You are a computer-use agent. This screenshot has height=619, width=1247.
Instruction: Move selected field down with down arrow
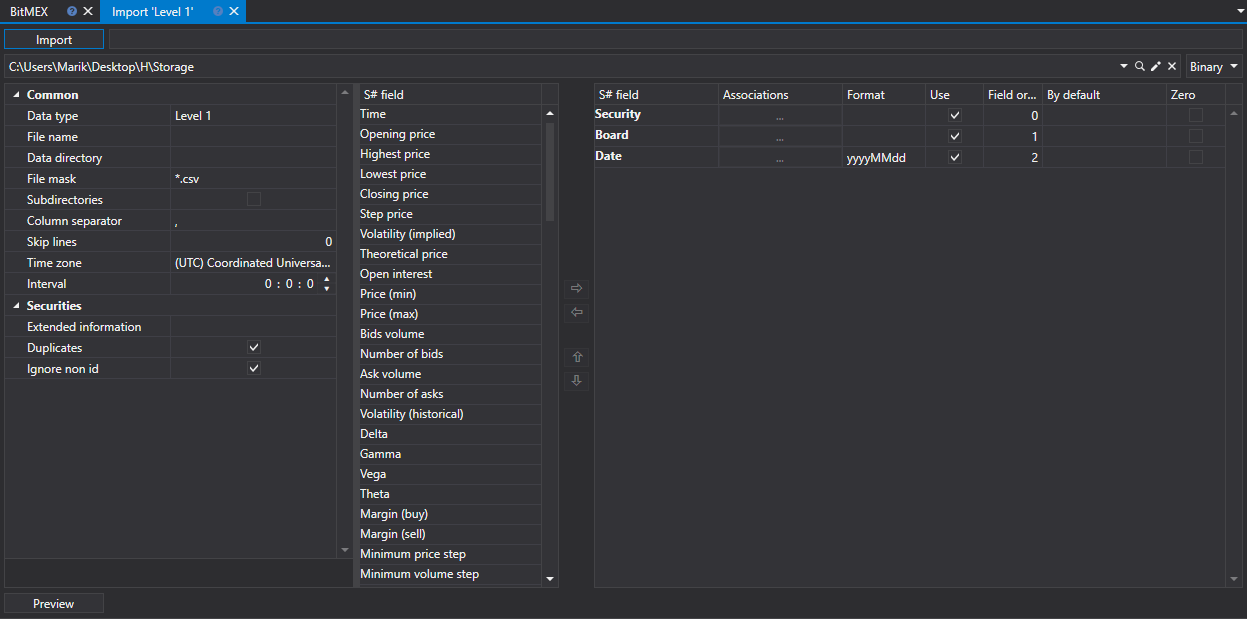click(x=576, y=380)
